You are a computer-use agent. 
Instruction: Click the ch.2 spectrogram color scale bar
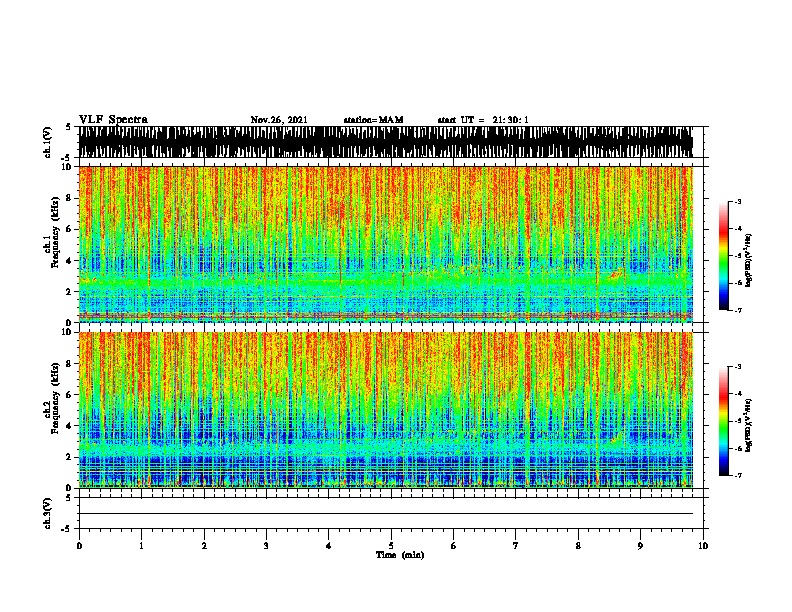724,421
